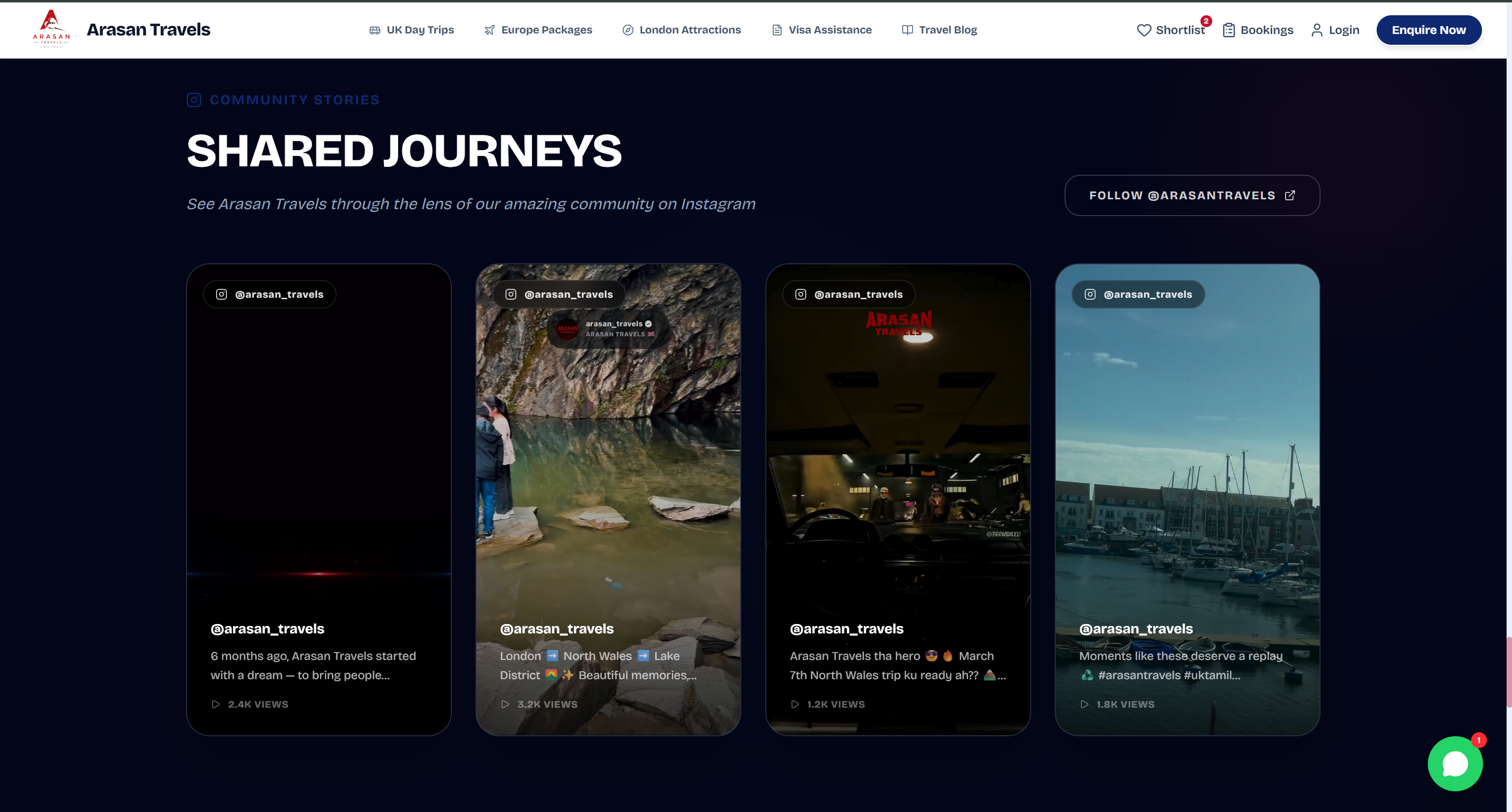Click the 3.2K VIEWS text
Screen dimensions: 1512x812
coord(548,704)
